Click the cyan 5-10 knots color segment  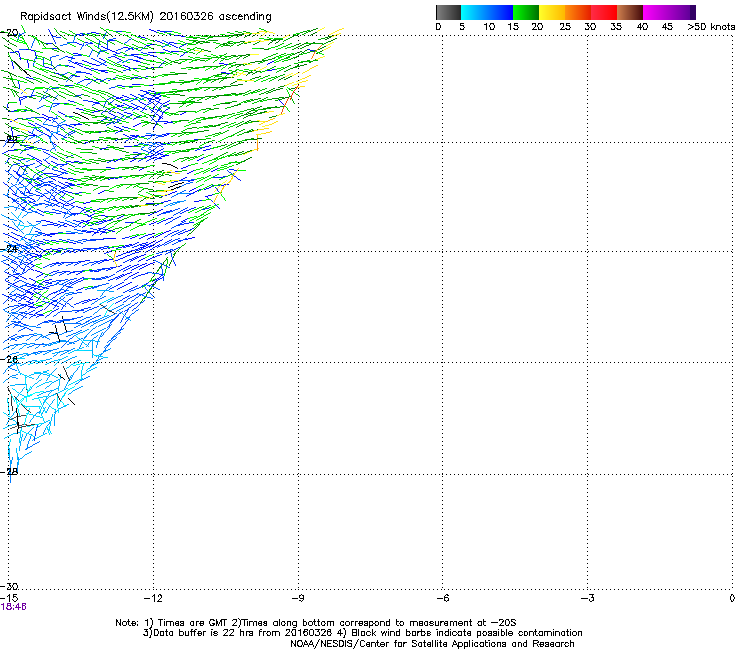[474, 12]
